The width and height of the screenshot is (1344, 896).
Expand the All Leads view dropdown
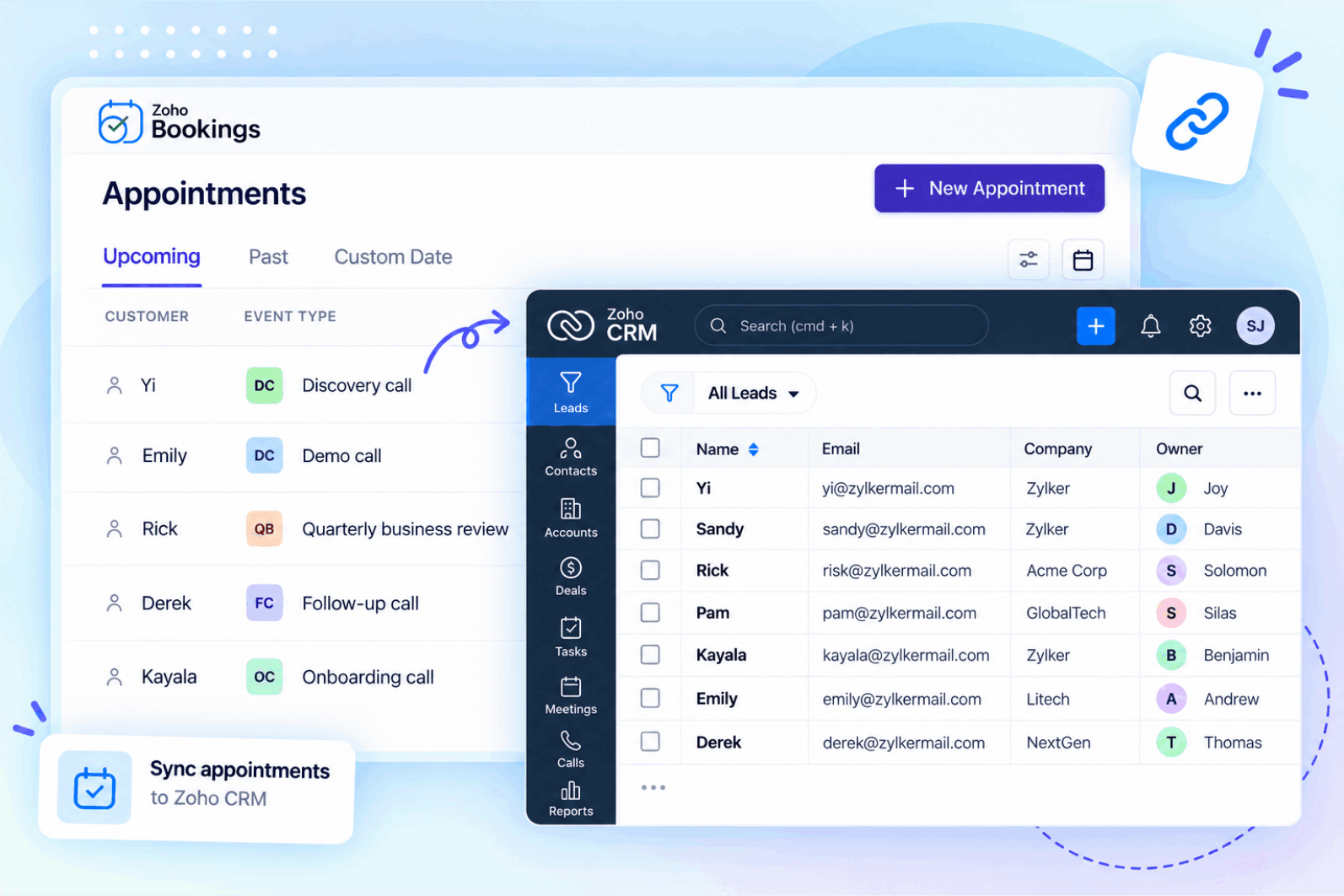754,393
